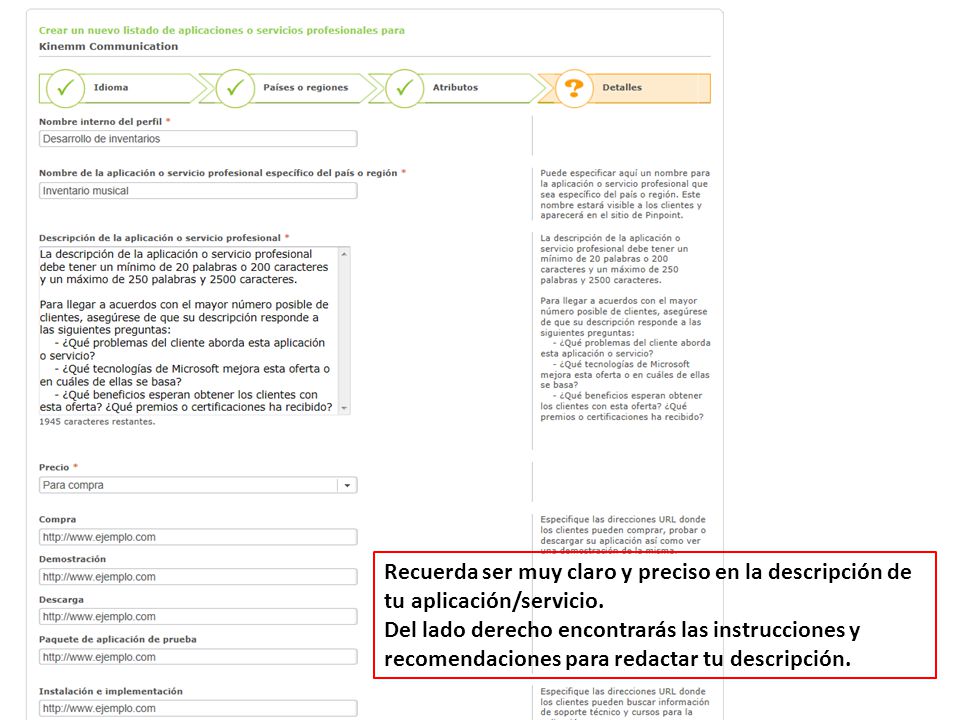Click help text starting 'Puede especificar aquí'
This screenshot has height=720, width=960.
[625, 194]
